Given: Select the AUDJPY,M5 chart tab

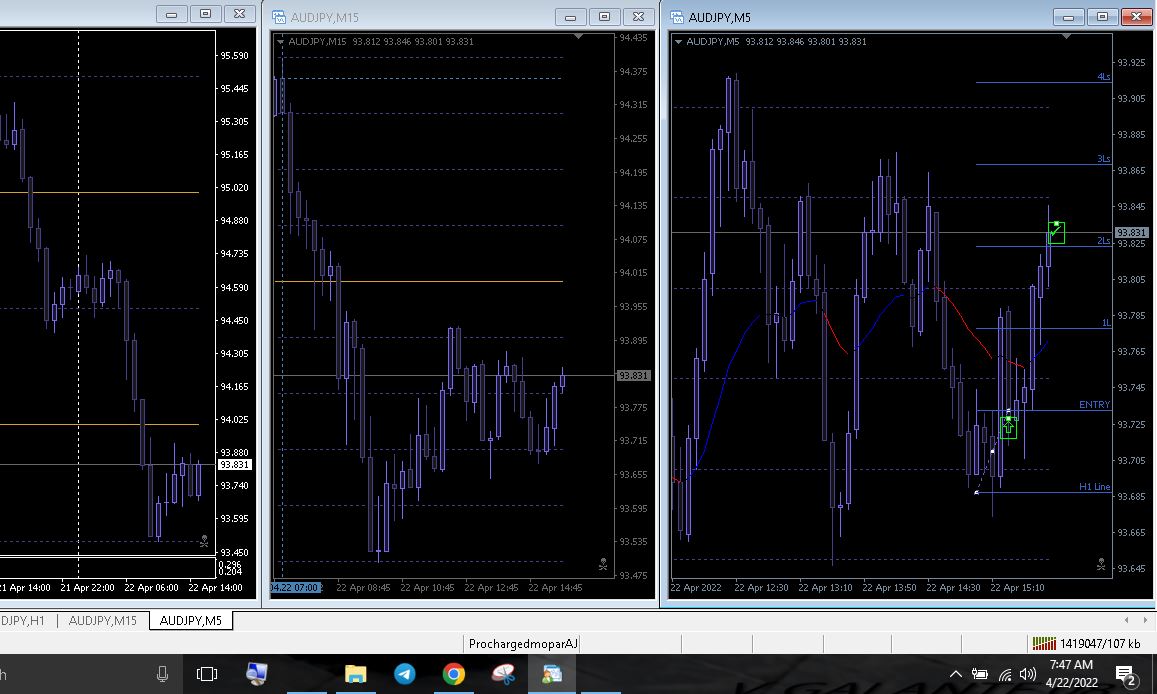Looking at the screenshot, I should 190,621.
